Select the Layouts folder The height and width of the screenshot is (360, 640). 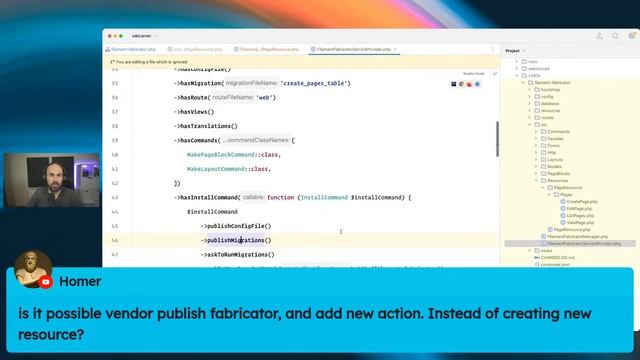(552, 160)
